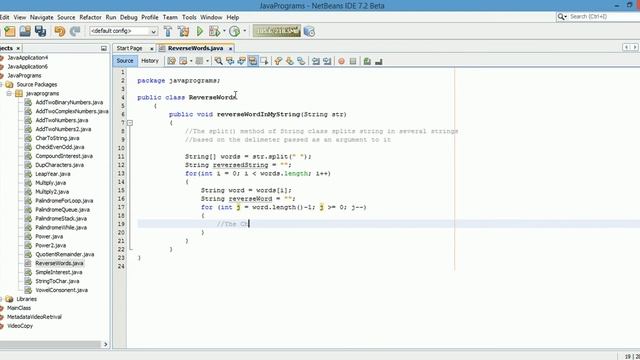Clean and Build the project
Viewport: 640px width, 360px height.
pyautogui.click(x=184, y=31)
